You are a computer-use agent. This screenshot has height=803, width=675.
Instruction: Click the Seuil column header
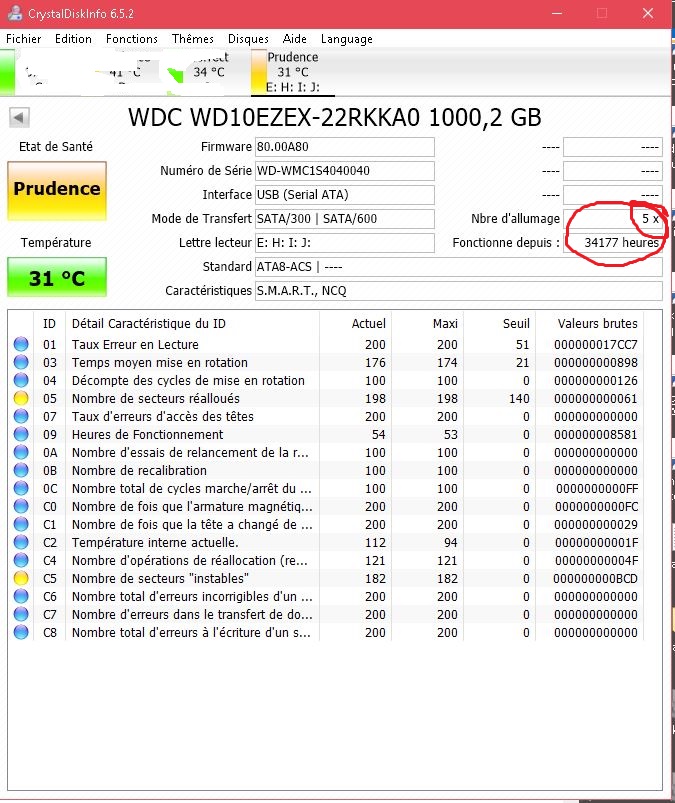pos(500,324)
